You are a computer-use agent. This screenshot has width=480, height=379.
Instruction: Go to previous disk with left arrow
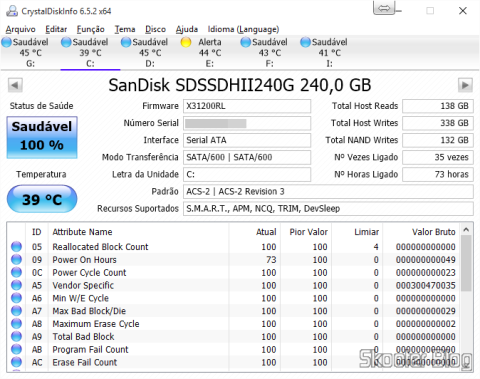15,85
